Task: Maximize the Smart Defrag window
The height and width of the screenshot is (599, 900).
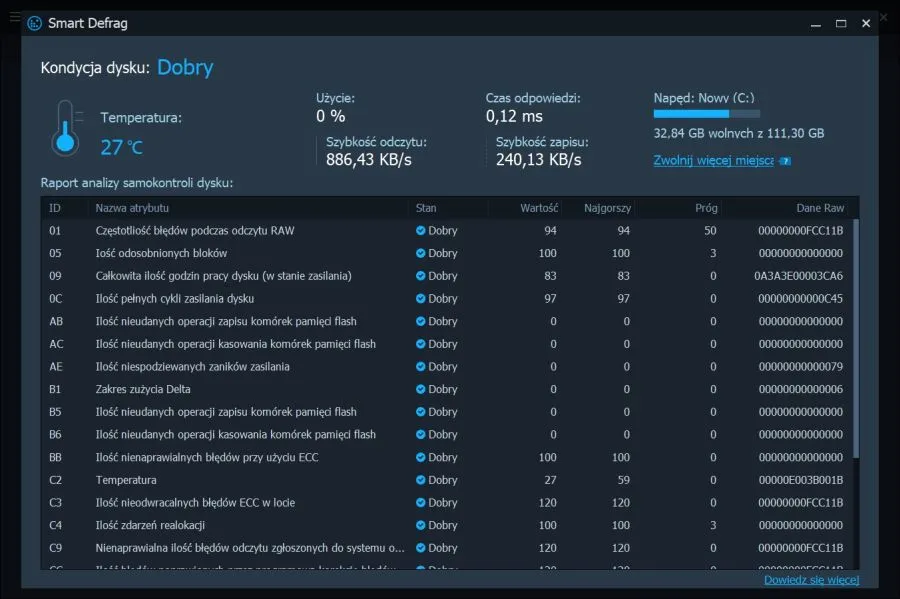Action: [841, 23]
